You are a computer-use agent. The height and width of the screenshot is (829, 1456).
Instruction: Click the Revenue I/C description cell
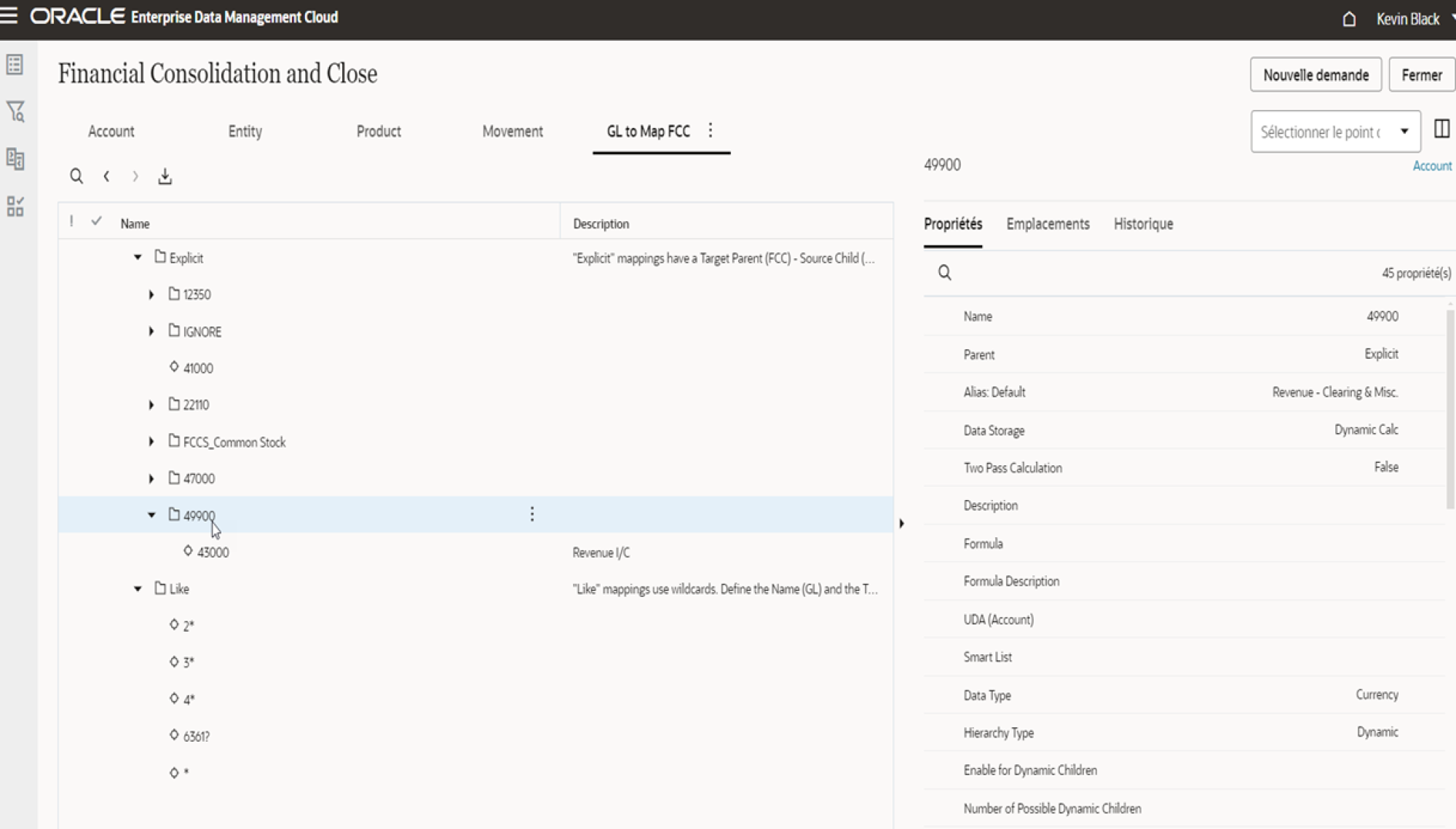(x=601, y=552)
